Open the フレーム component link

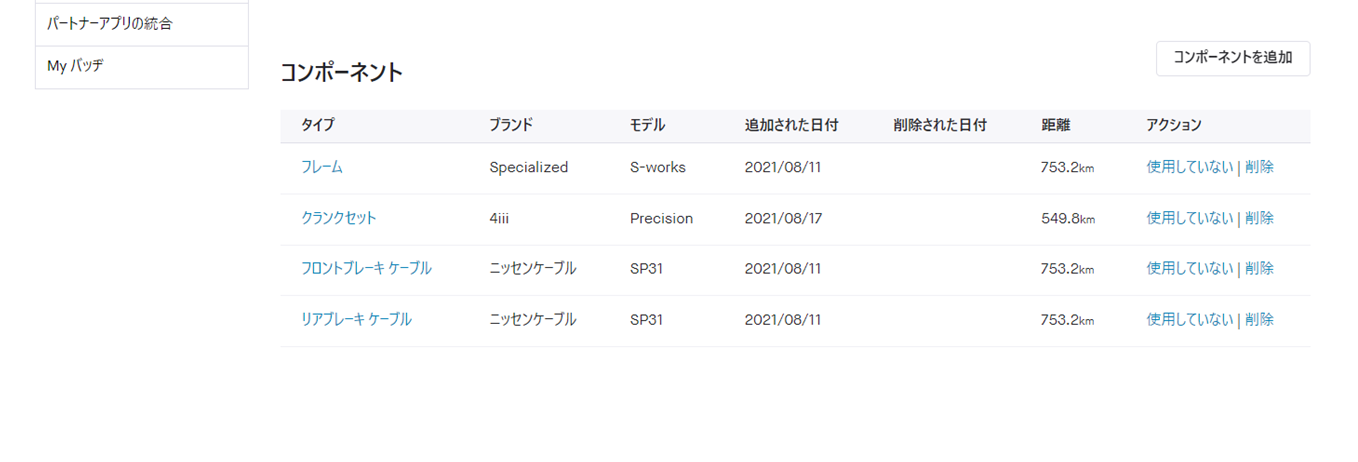click(x=322, y=168)
